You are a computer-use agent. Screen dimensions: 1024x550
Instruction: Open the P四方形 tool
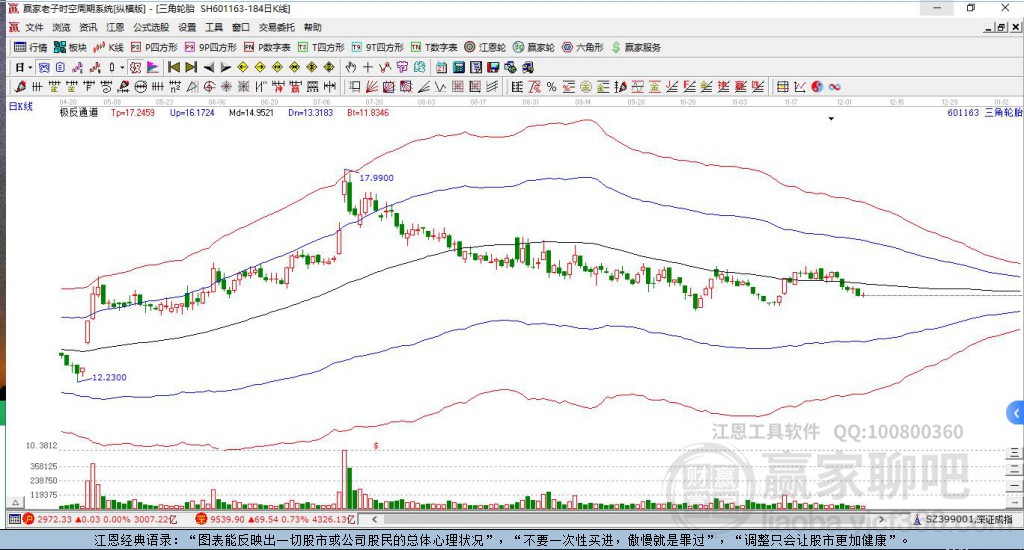(x=154, y=47)
